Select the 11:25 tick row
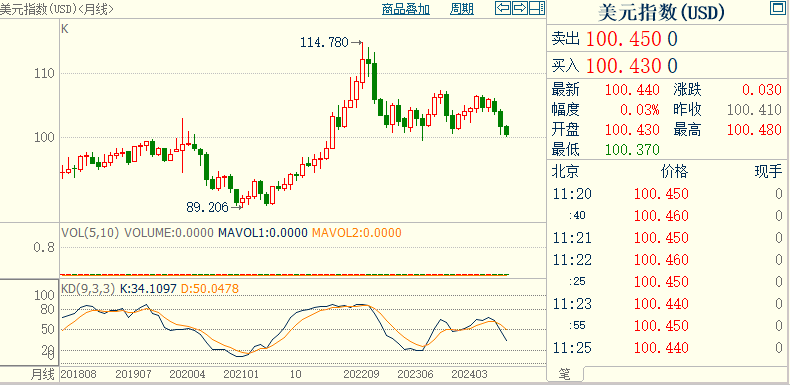Image resolution: width=790 pixels, height=385 pixels. tap(668, 348)
